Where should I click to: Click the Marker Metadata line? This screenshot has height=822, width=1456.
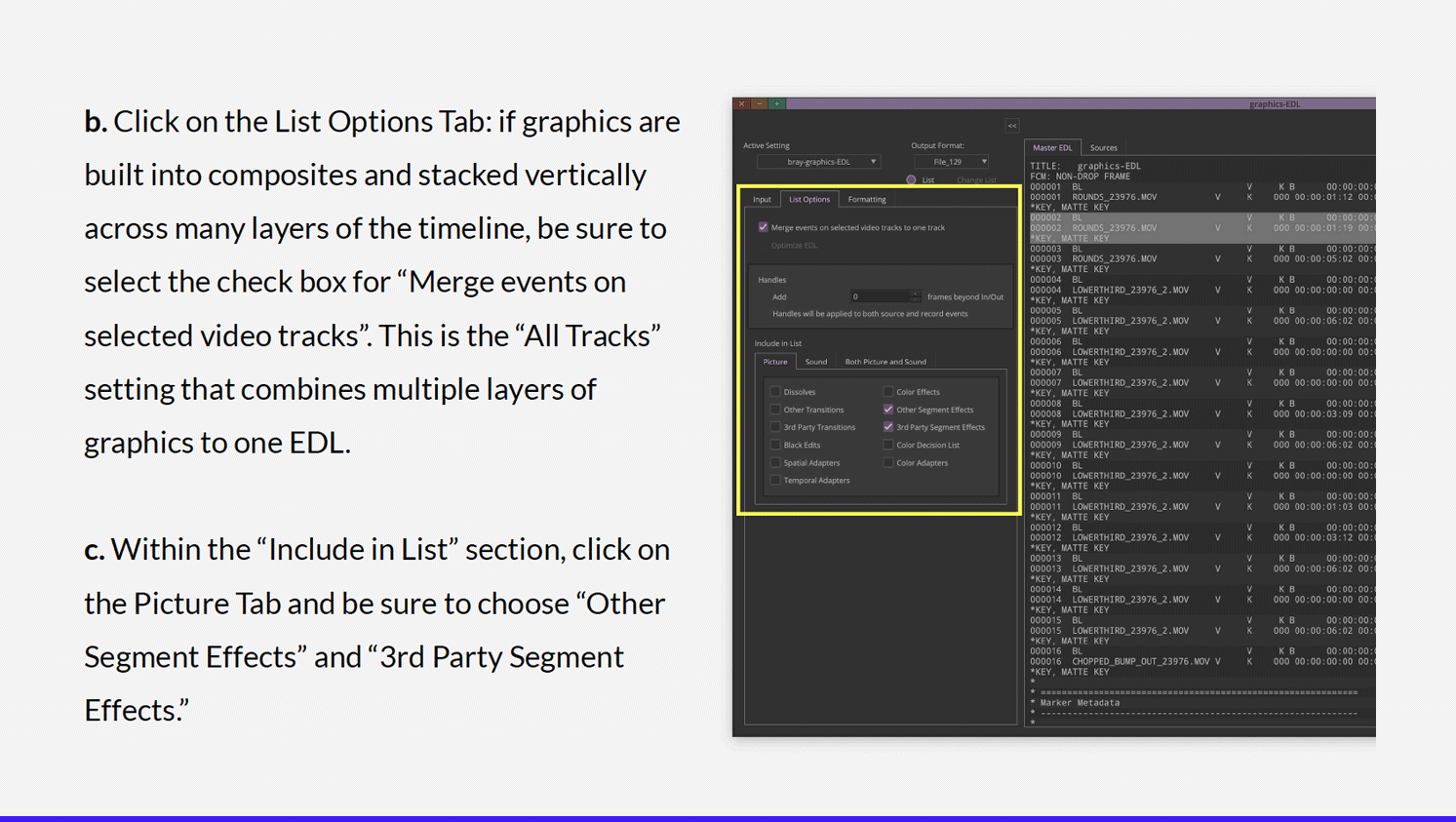tap(1076, 703)
